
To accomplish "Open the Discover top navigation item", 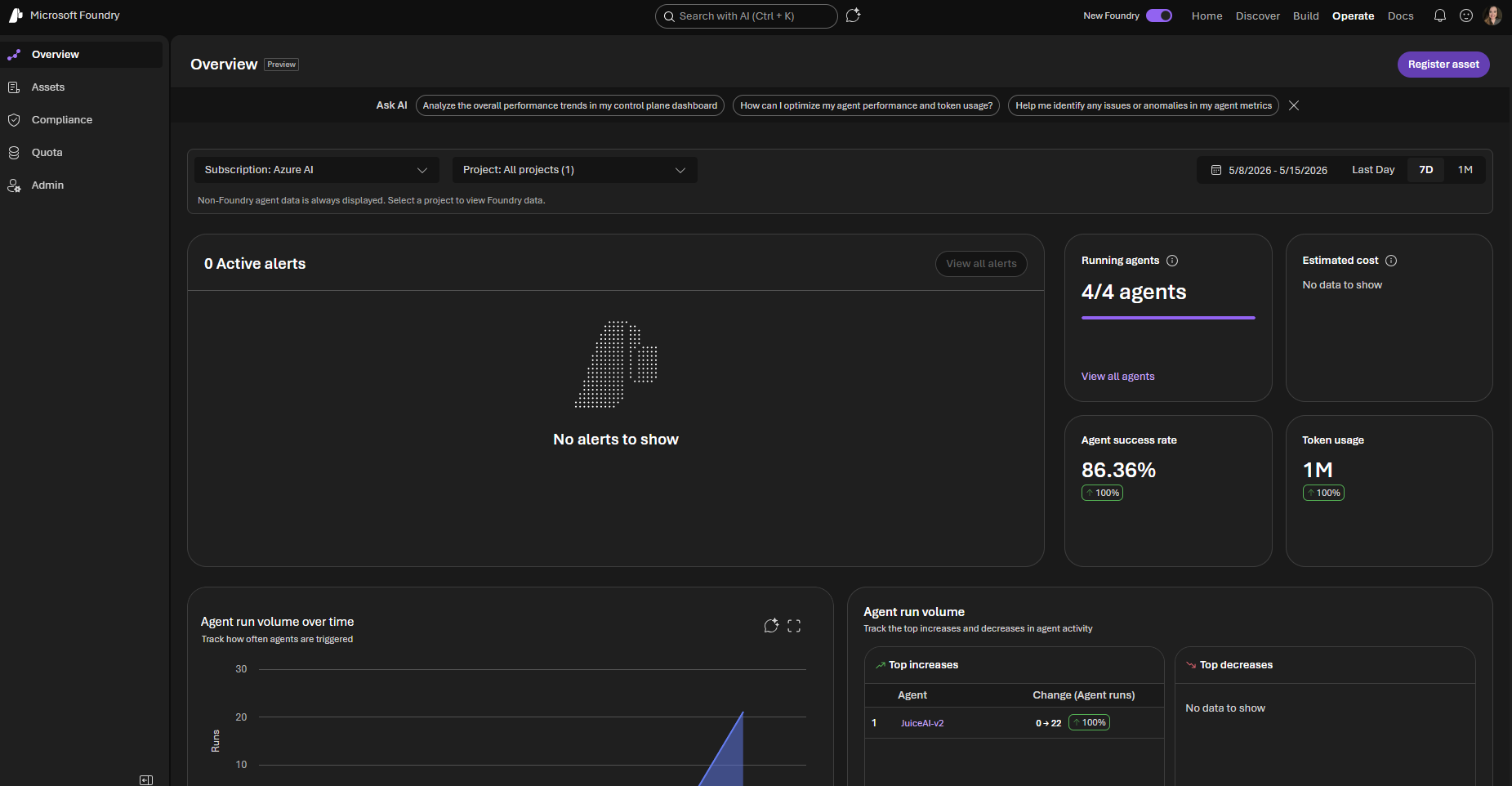I will tap(1258, 16).
